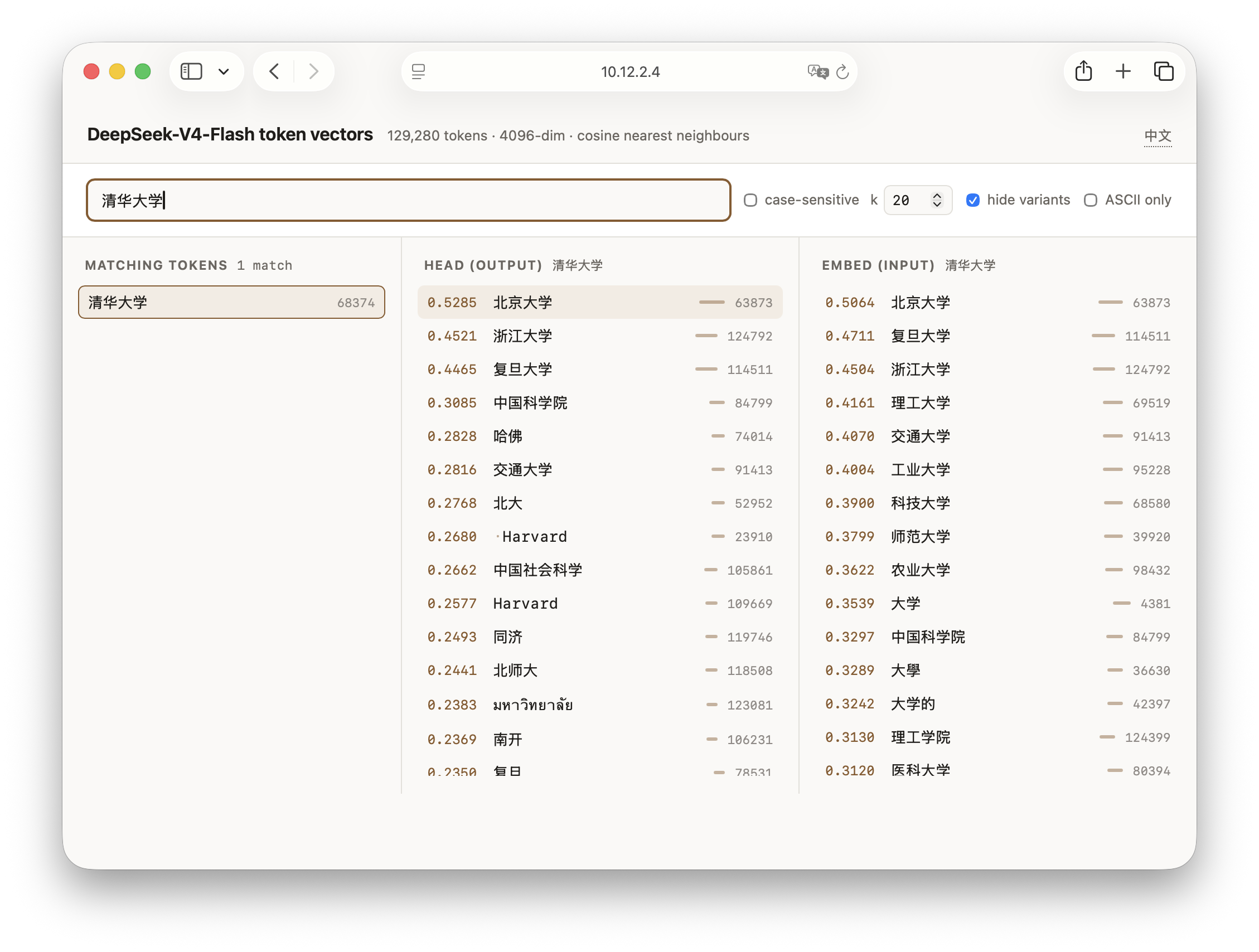
Task: Enable the case-sensitive checkbox
Action: (x=750, y=200)
